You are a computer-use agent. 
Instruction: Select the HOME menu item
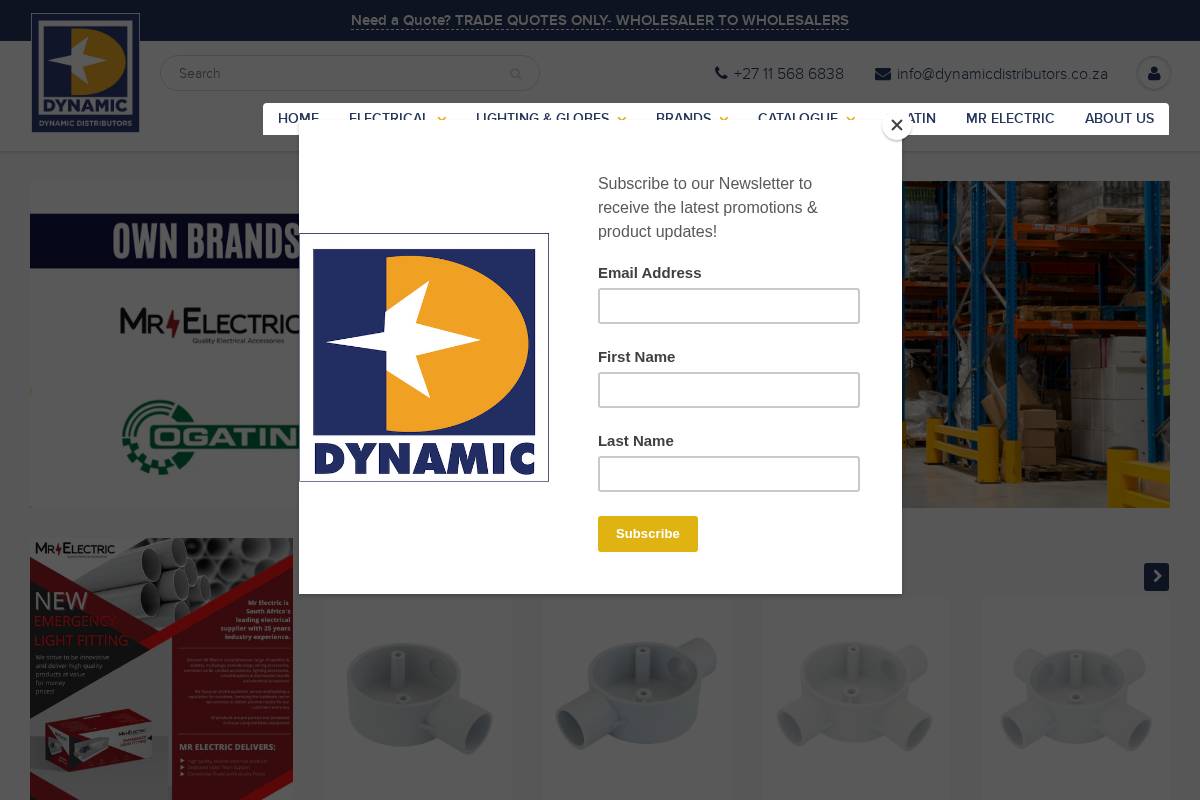(298, 119)
